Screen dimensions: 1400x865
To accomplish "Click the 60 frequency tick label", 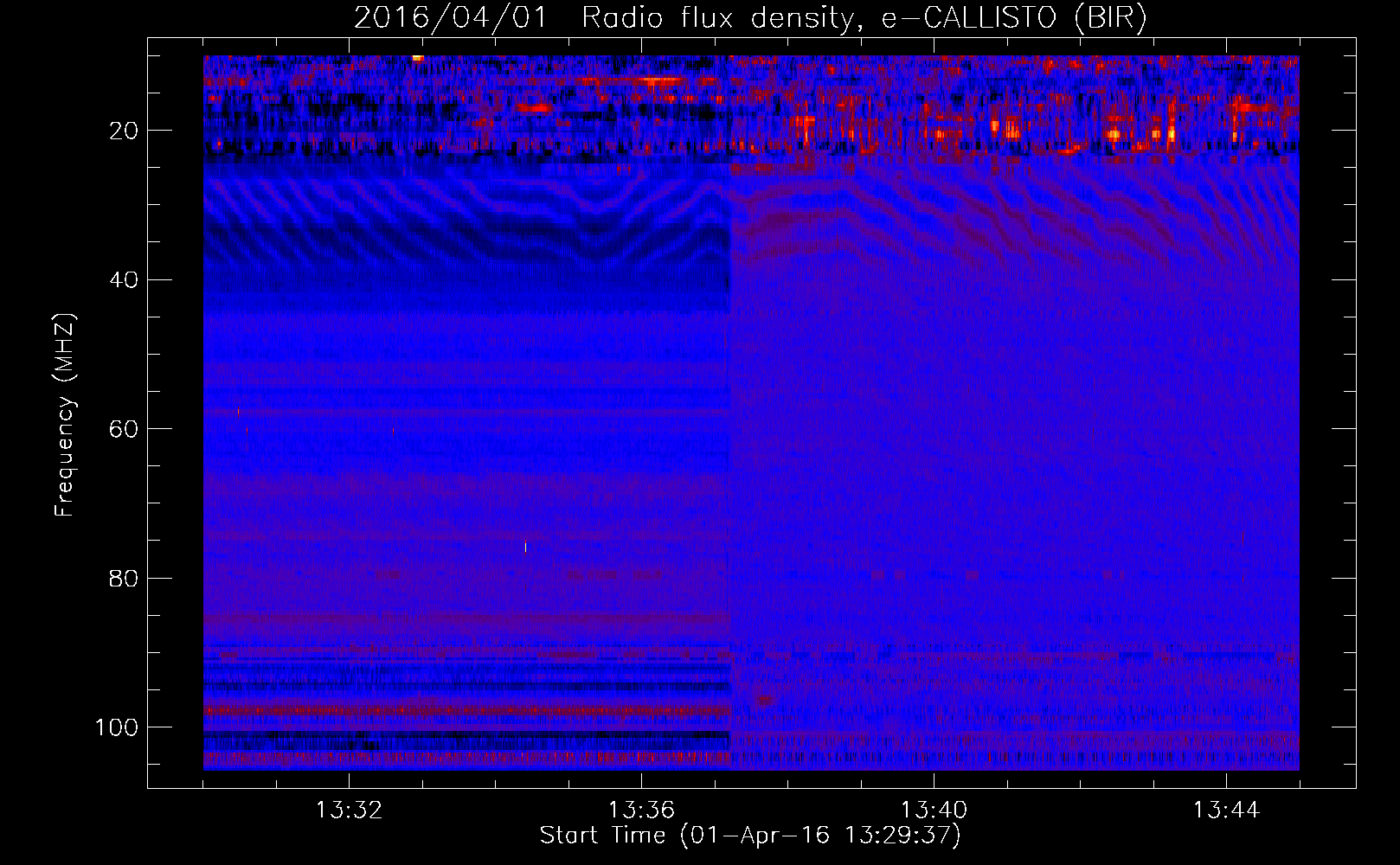I will tap(124, 429).
